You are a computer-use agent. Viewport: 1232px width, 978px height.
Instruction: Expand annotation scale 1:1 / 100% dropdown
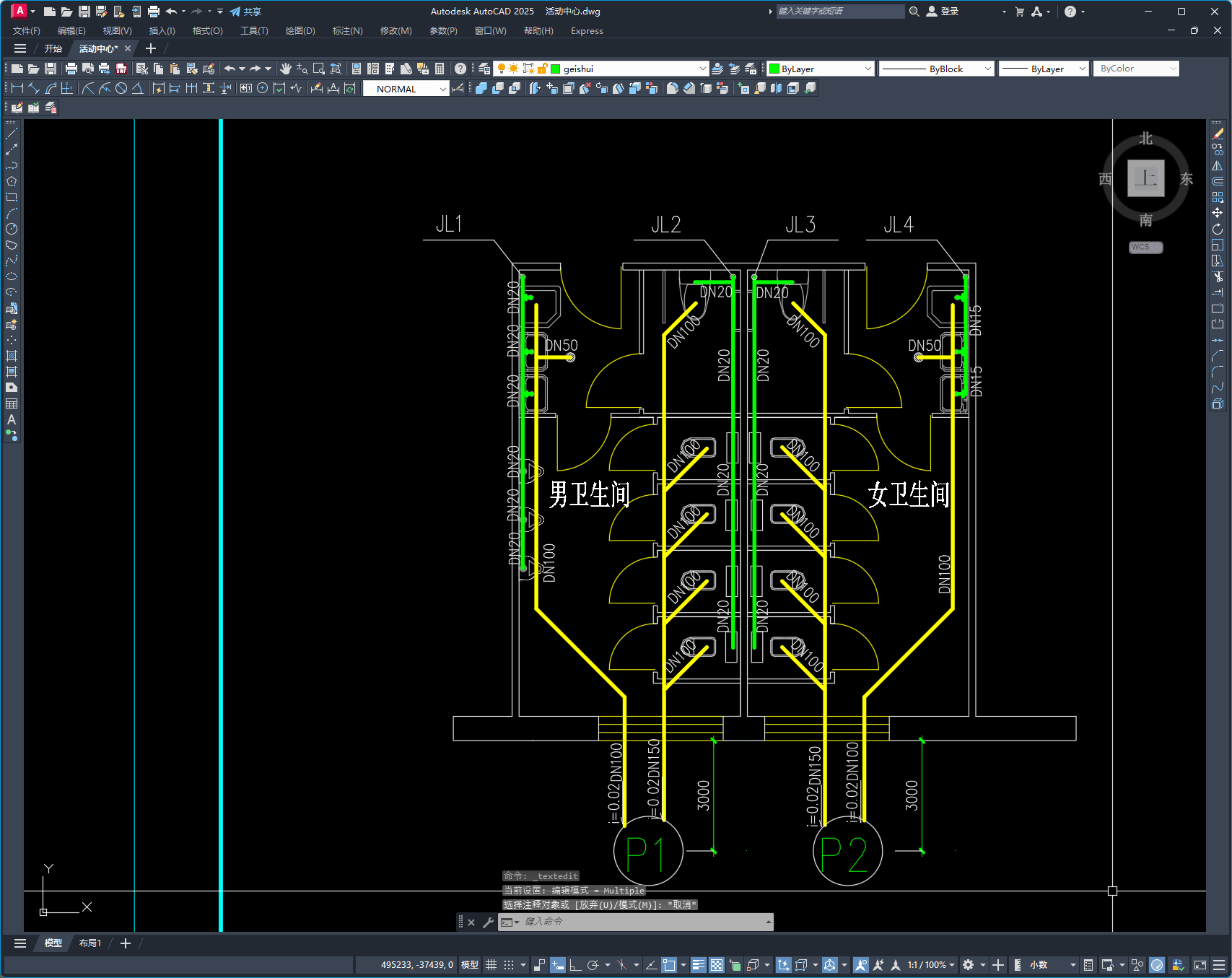931,965
